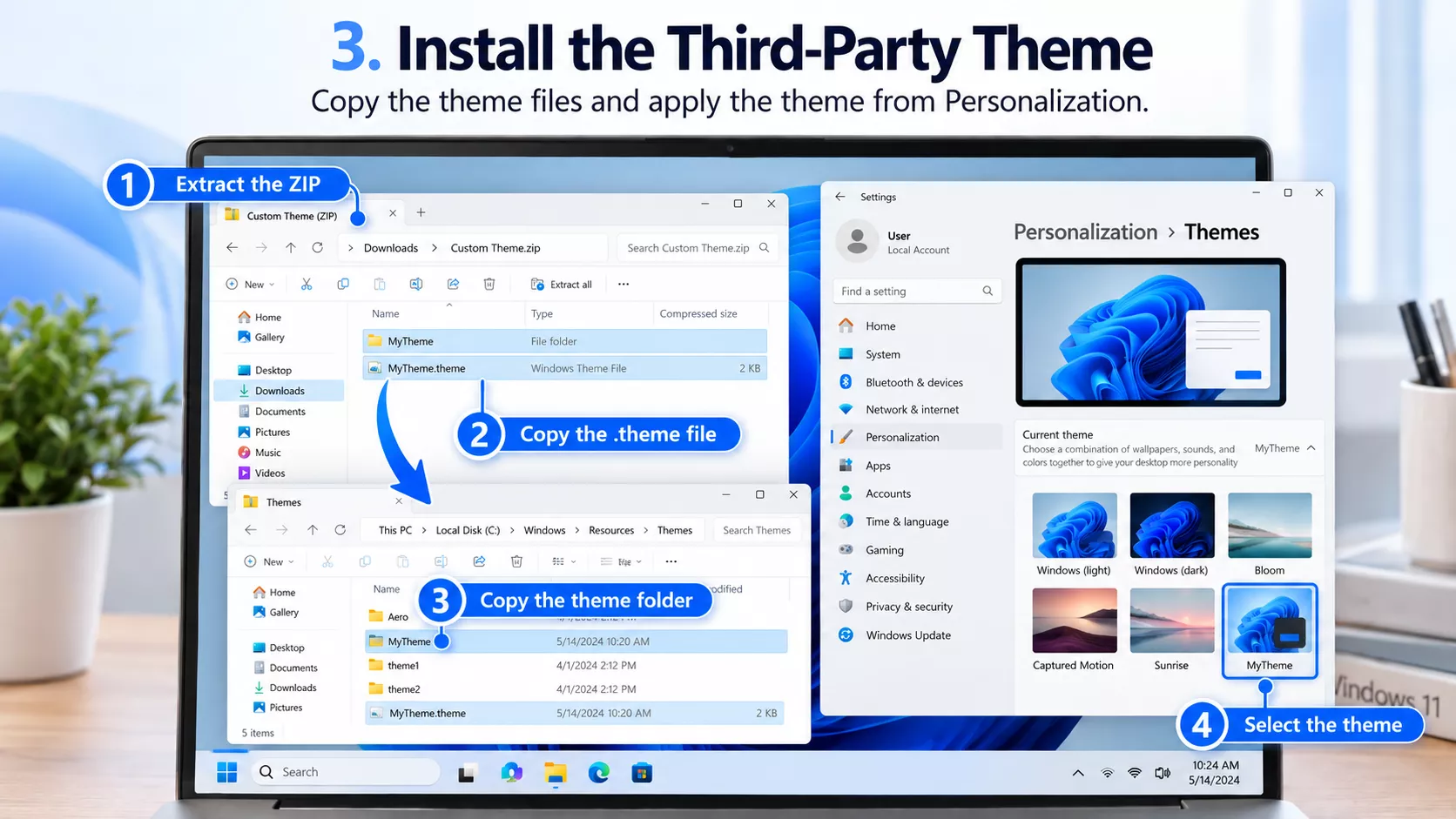This screenshot has width=1456, height=819.
Task: Click the Share icon in Custom Theme toolbar
Action: coord(453,284)
